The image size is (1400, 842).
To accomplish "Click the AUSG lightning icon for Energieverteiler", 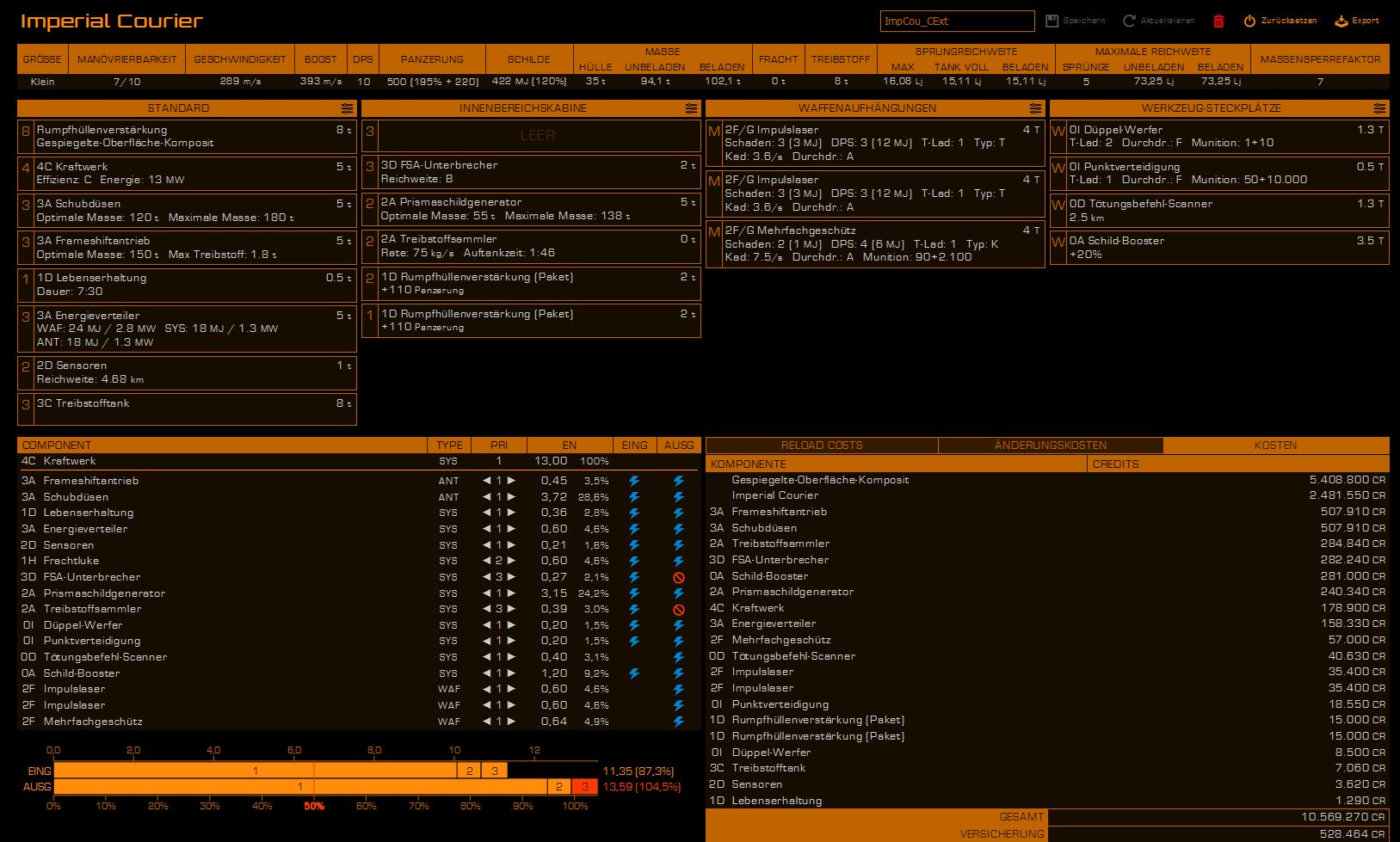I will coord(679,529).
